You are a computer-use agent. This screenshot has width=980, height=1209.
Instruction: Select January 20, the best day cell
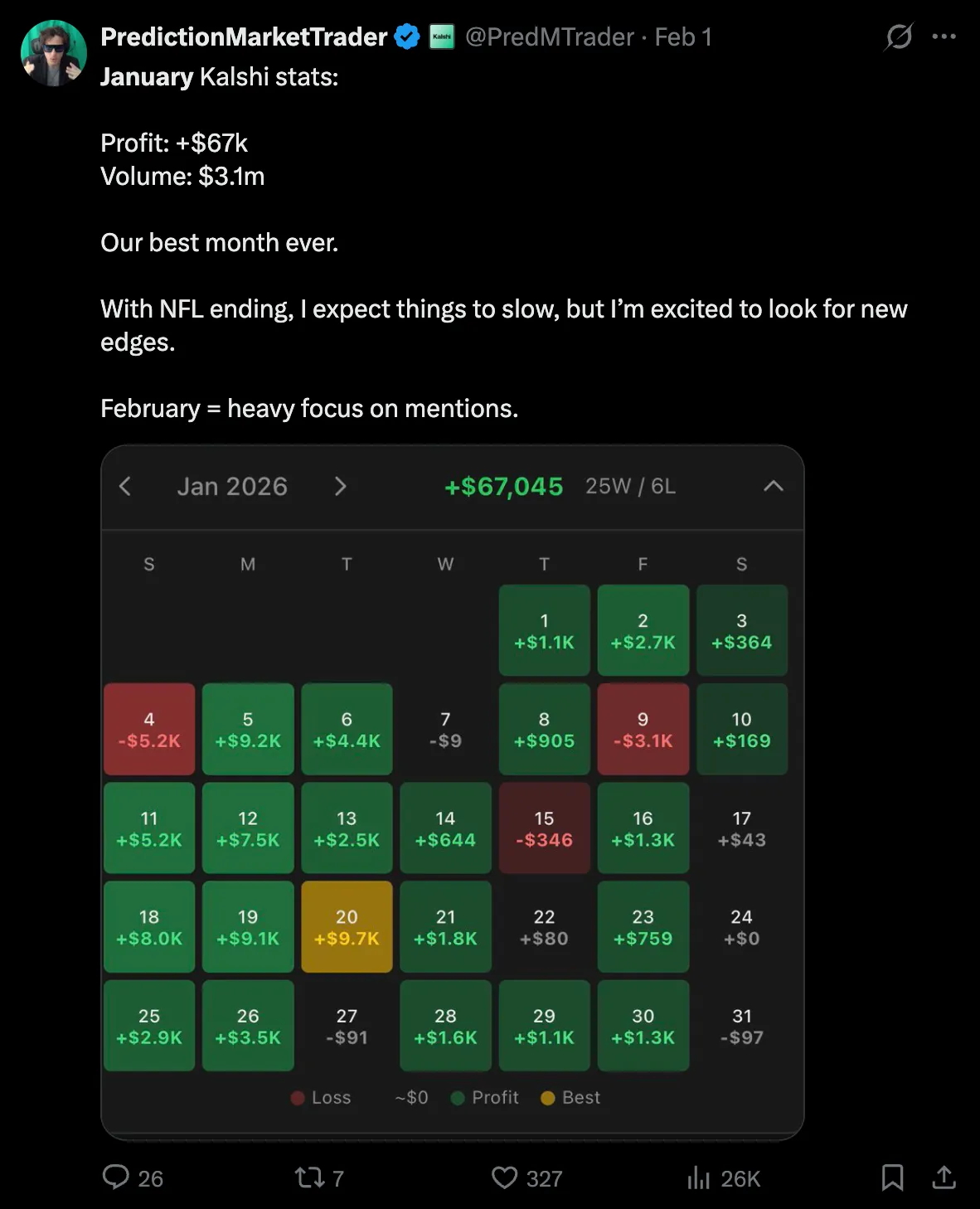[347, 926]
